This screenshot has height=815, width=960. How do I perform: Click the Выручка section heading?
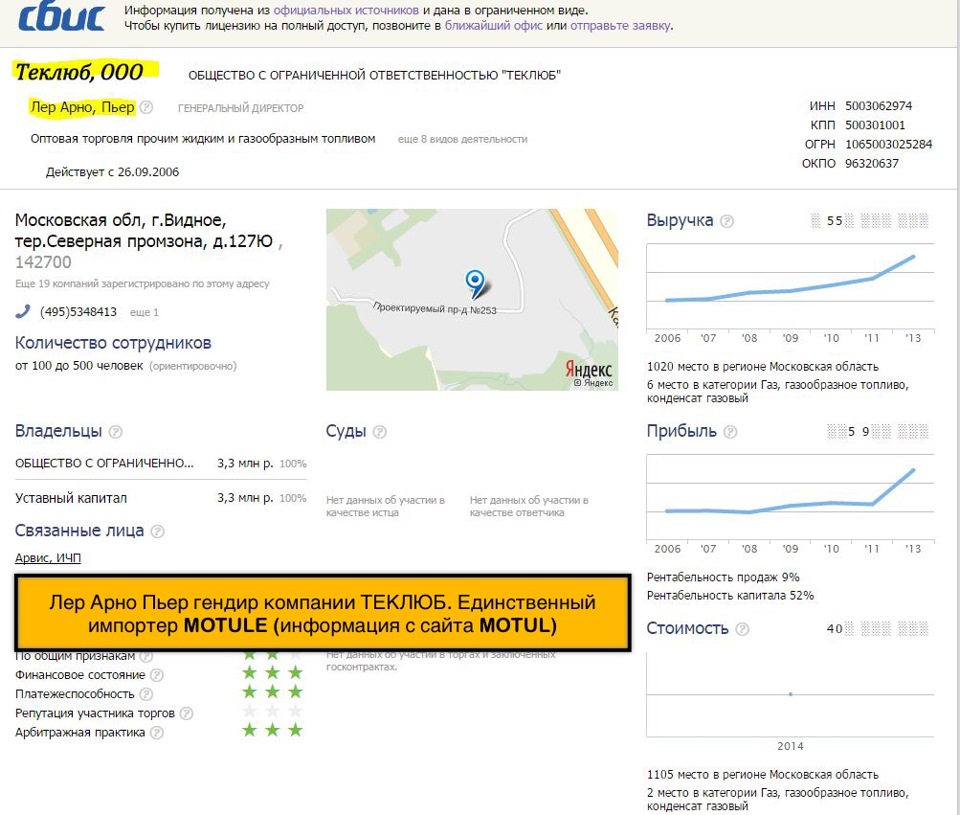point(680,220)
